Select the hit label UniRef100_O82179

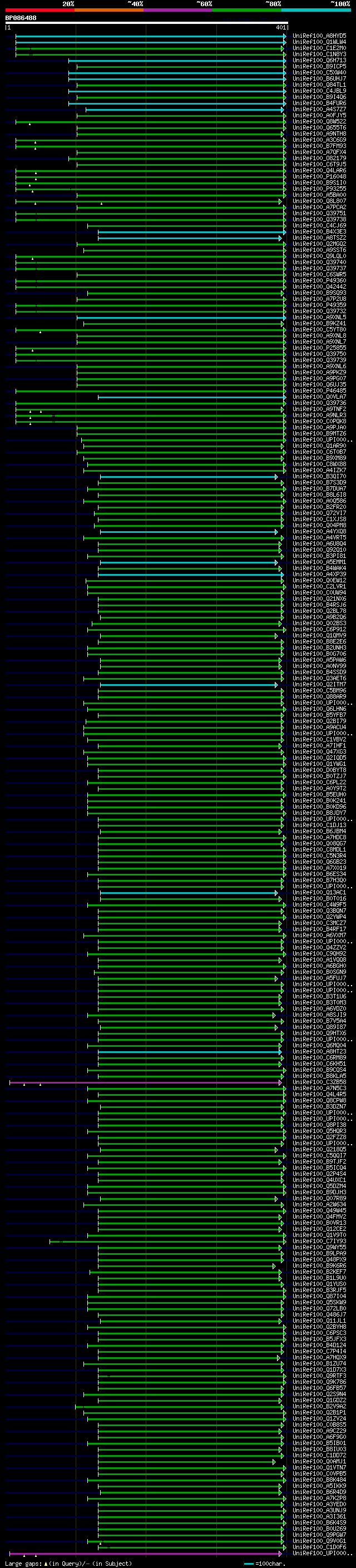(x=319, y=159)
